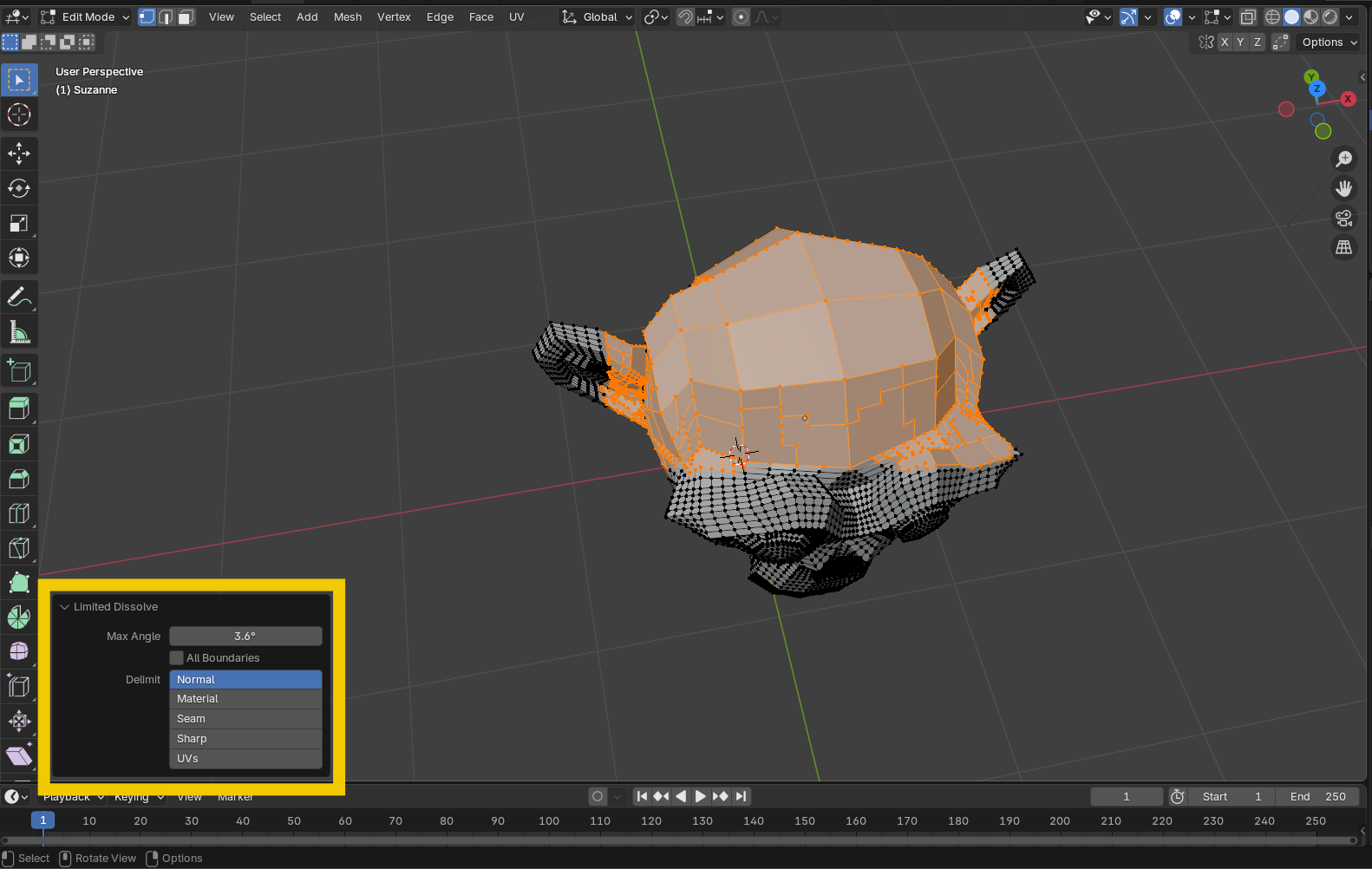Viewport: 1372px width, 869px height.
Task: Open the Add menu
Action: pos(307,16)
